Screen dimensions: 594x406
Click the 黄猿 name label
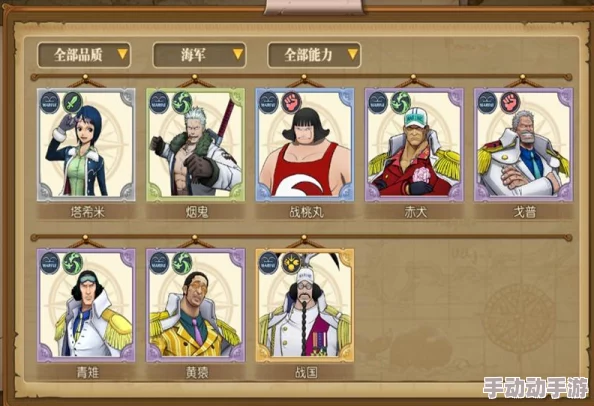[197, 373]
